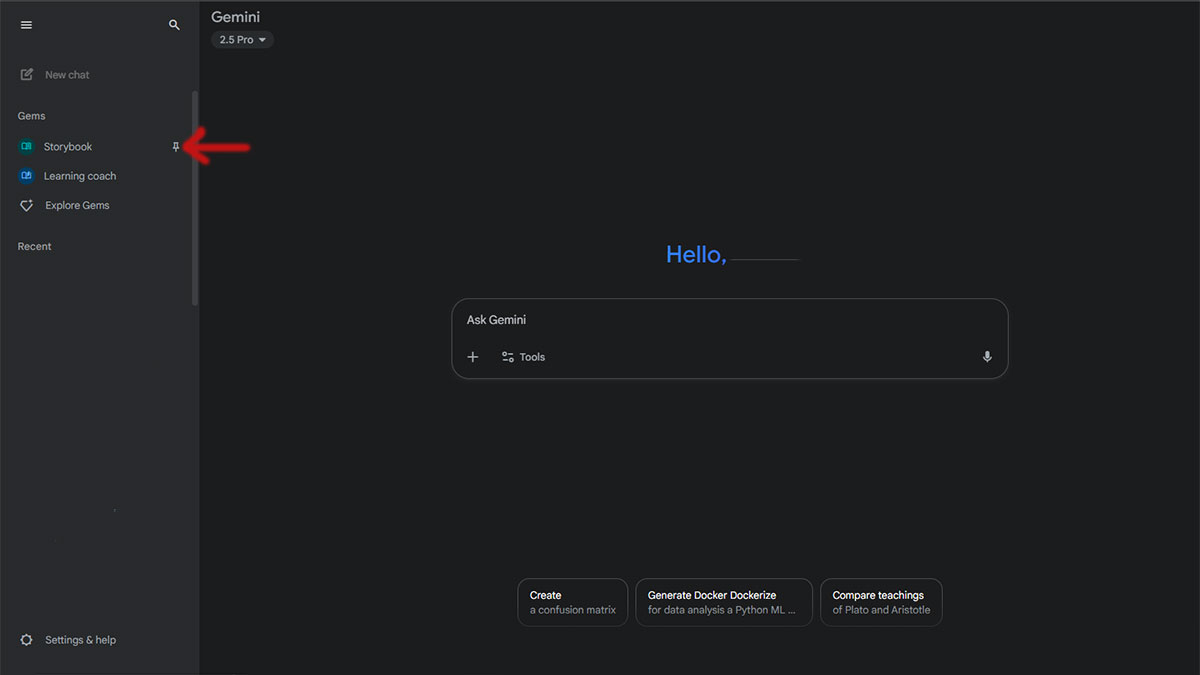Open the Tools menu in prompt box
Image resolution: width=1200 pixels, height=675 pixels.
[x=523, y=357]
